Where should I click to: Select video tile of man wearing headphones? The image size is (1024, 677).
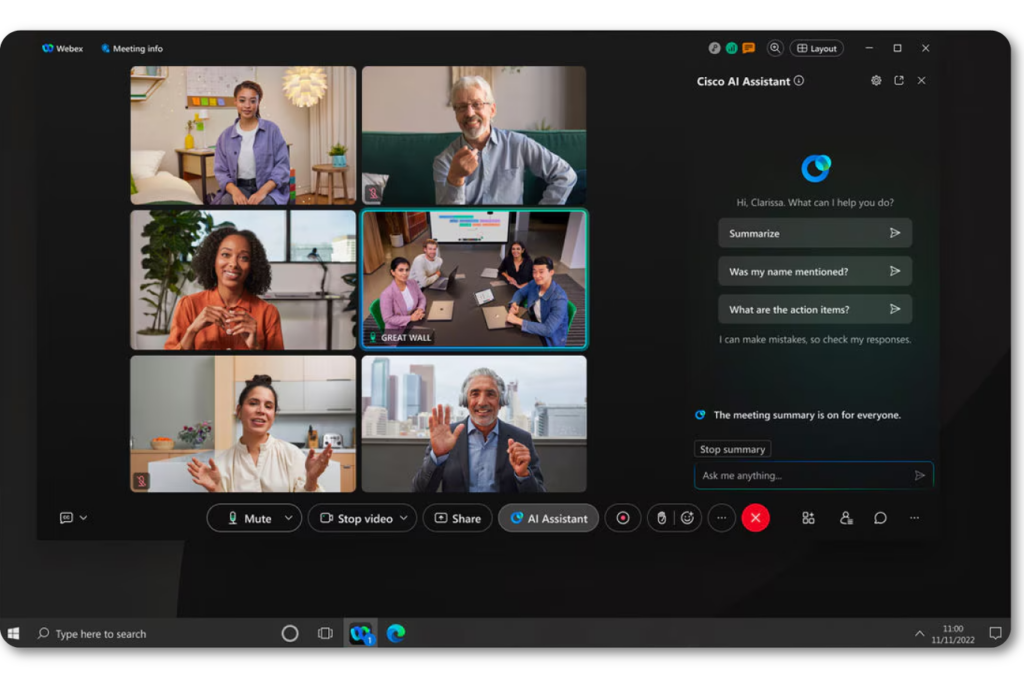click(x=474, y=424)
